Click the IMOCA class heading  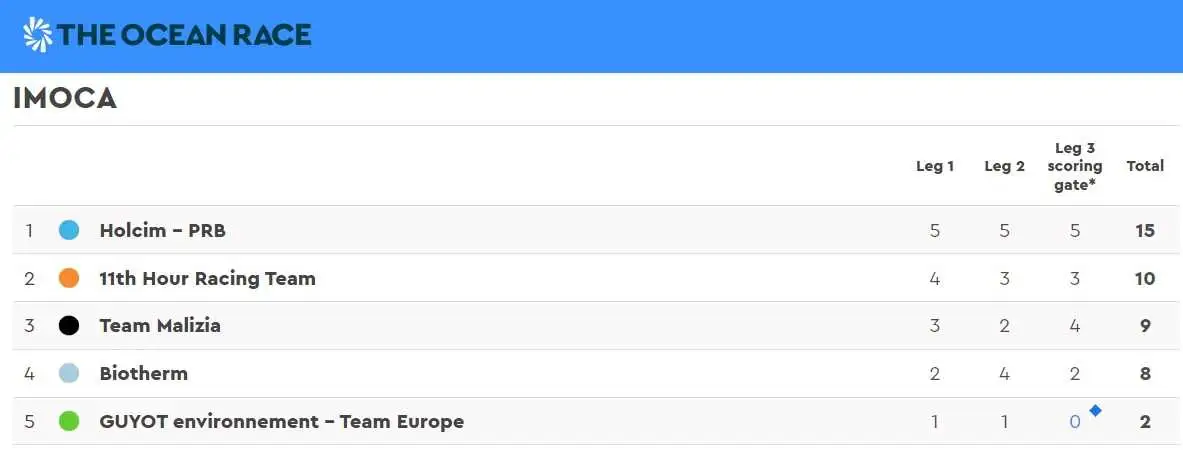tap(65, 98)
